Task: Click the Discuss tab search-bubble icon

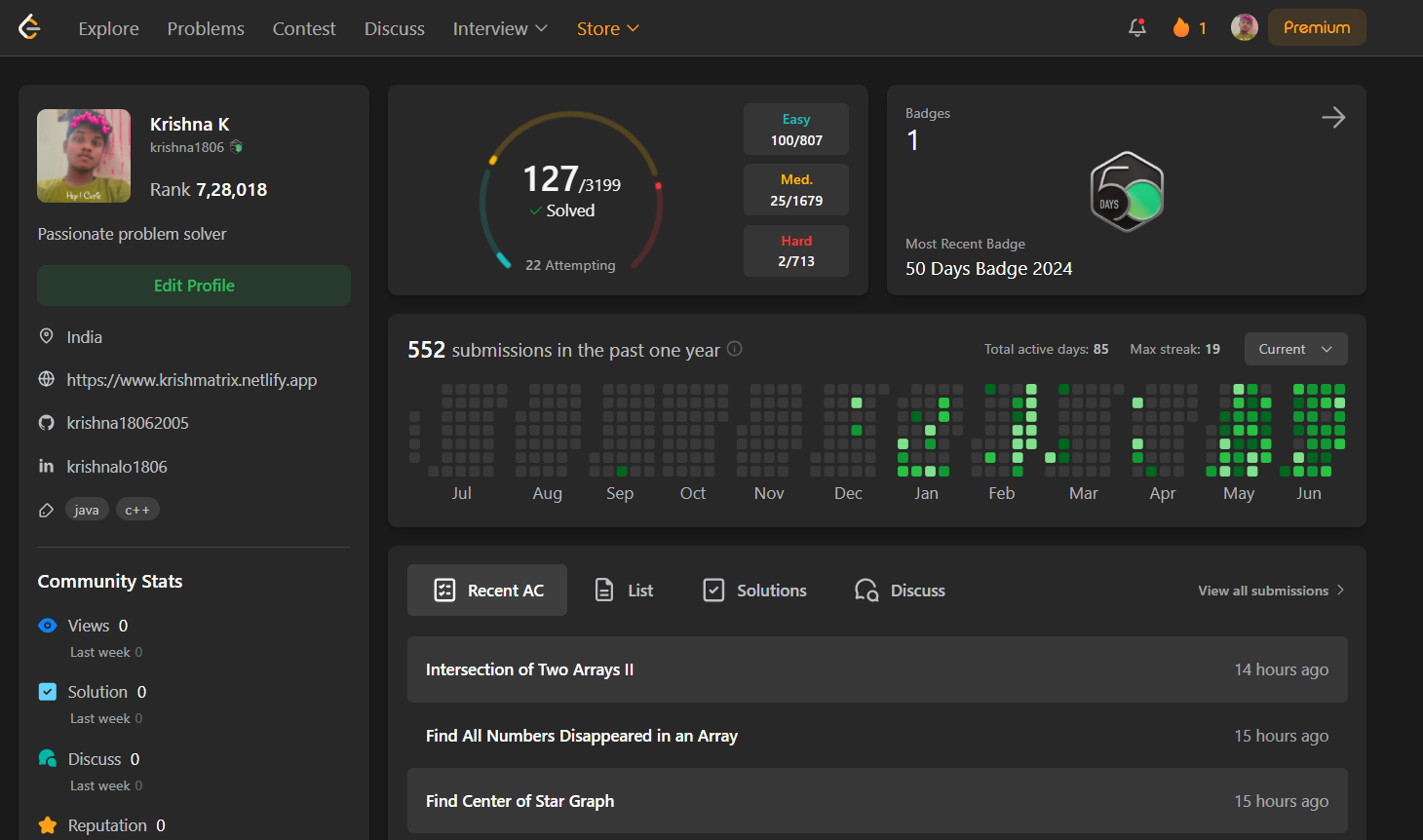Action: click(x=866, y=590)
